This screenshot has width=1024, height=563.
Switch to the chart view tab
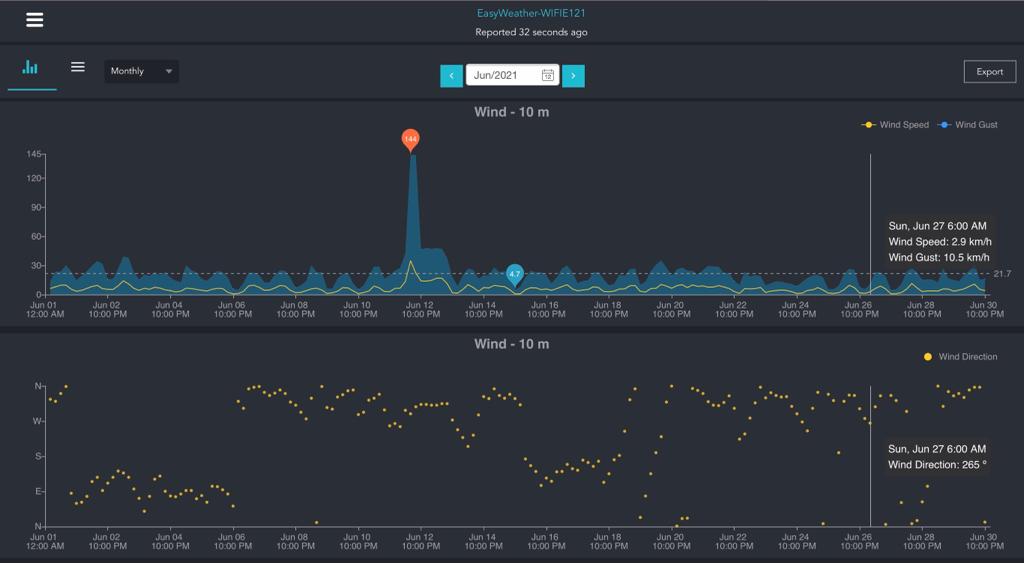coord(30,67)
